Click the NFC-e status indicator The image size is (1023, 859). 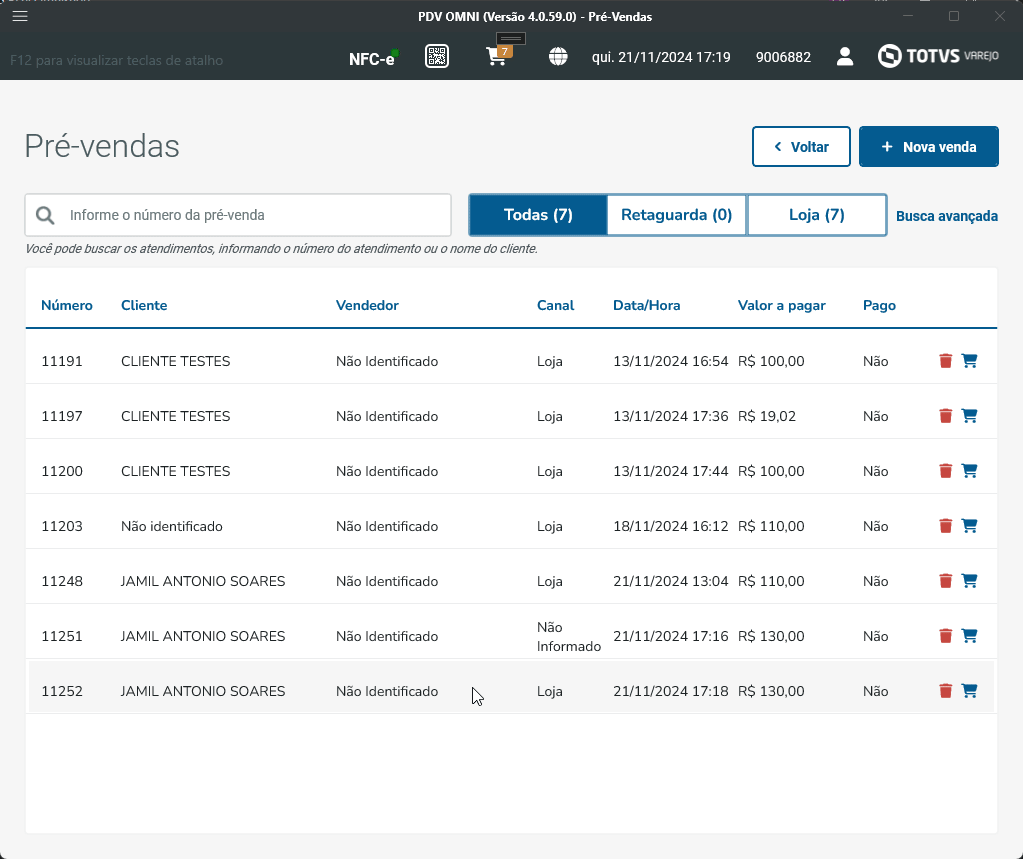[373, 58]
